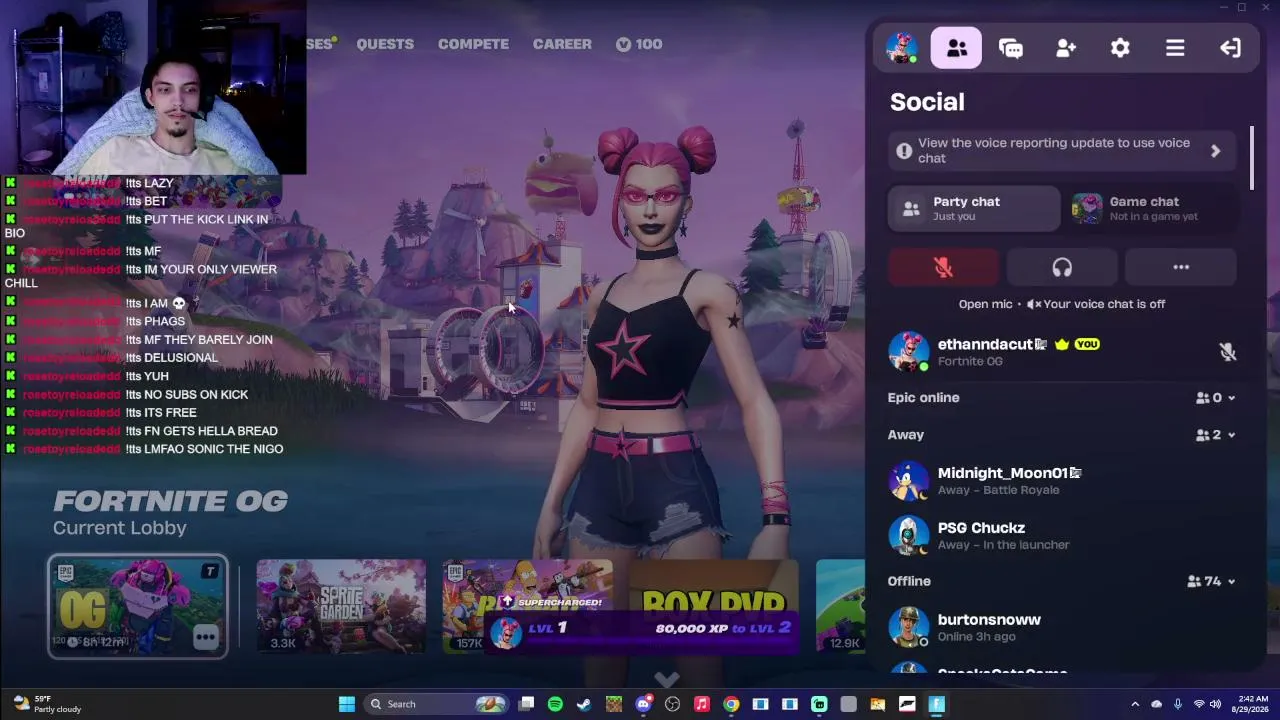The height and width of the screenshot is (720, 1280).
Task: Collapse the Epic online friends section
Action: pyautogui.click(x=1231, y=398)
